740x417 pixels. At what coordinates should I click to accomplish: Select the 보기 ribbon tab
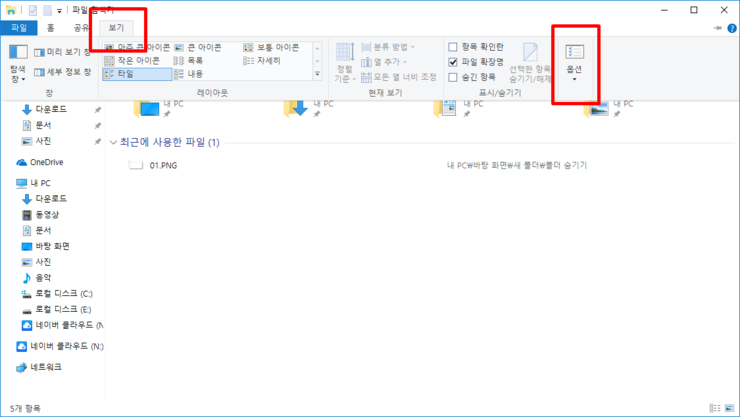[x=116, y=28]
